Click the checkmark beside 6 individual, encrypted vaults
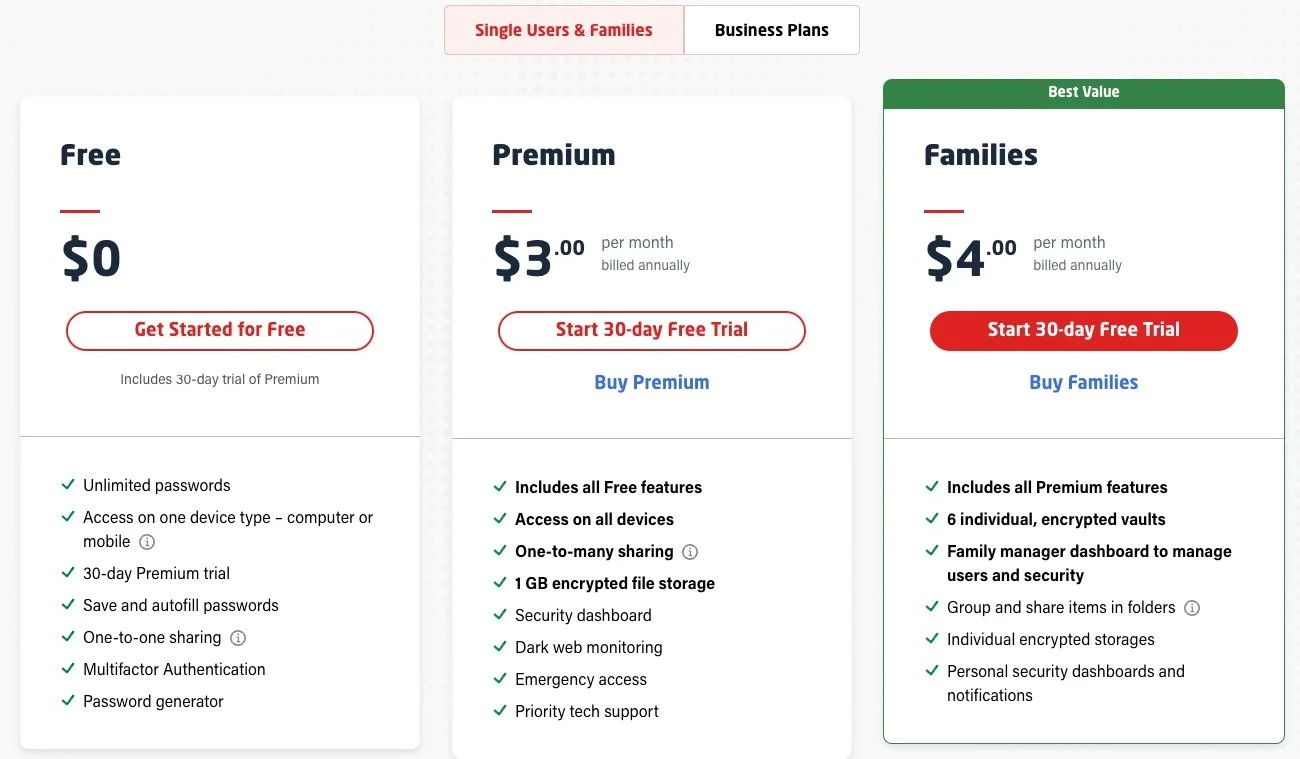The height and width of the screenshot is (759, 1300). [x=932, y=519]
